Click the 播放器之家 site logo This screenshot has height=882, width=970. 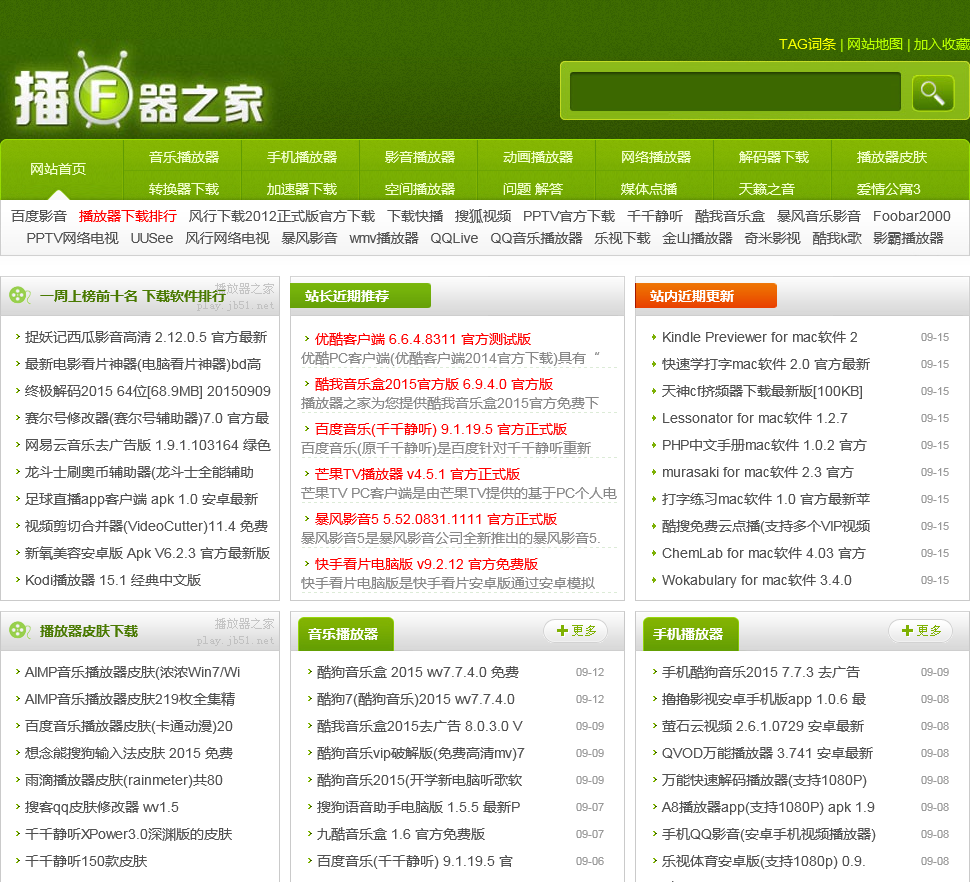(139, 92)
